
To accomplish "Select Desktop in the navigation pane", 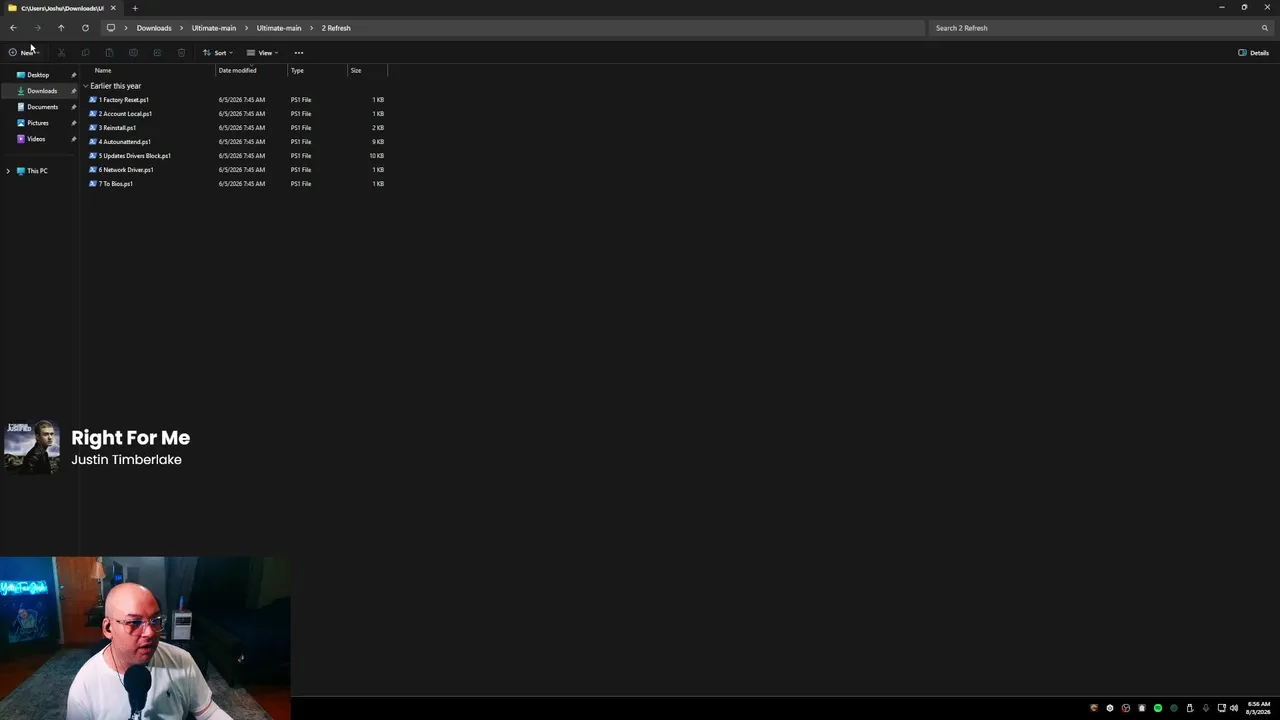I will point(38,75).
